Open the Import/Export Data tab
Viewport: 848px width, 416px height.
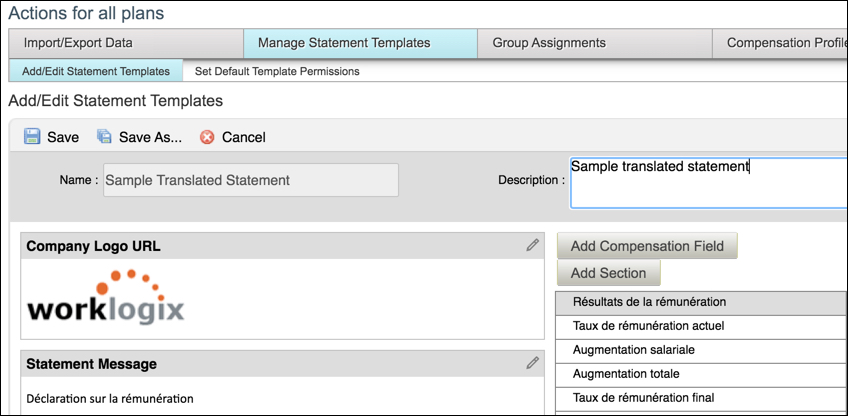(x=125, y=43)
